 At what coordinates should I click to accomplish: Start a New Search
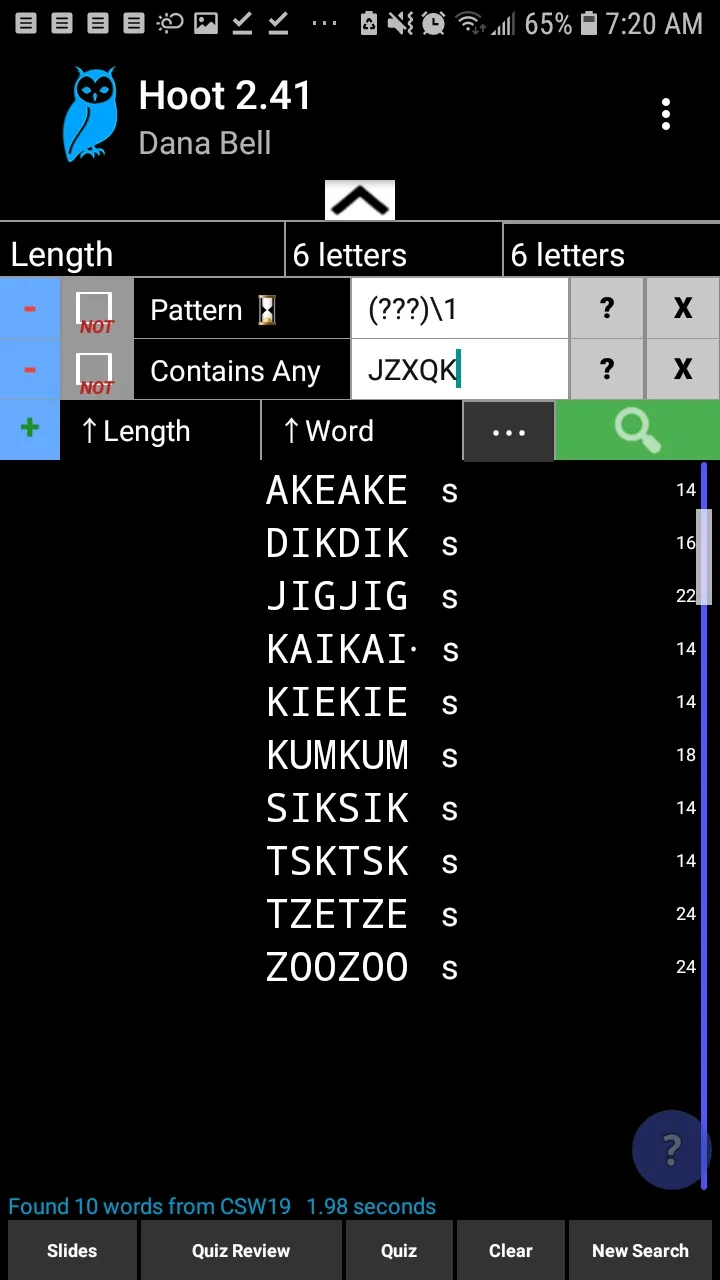[x=640, y=1251]
